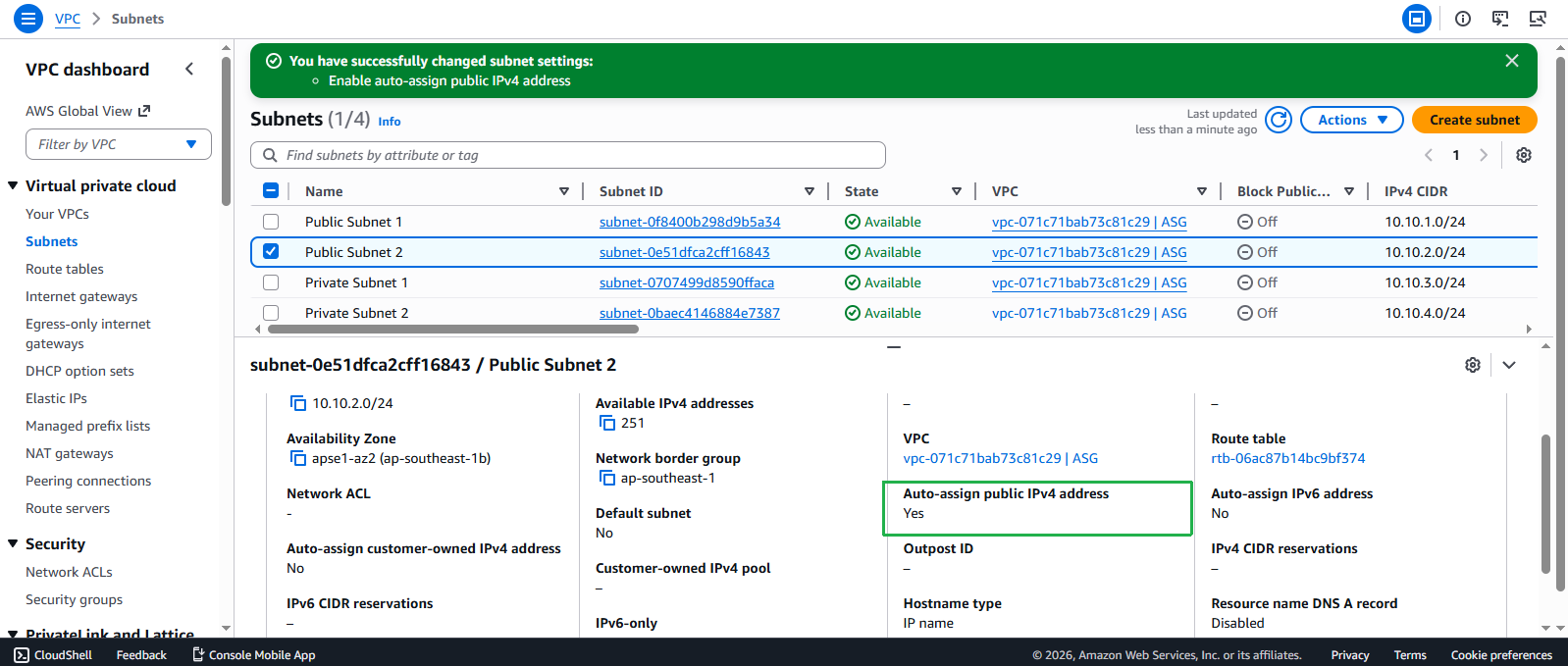The image size is (1568, 666).
Task: Sort by the VPC column arrow
Action: [x=1202, y=191]
